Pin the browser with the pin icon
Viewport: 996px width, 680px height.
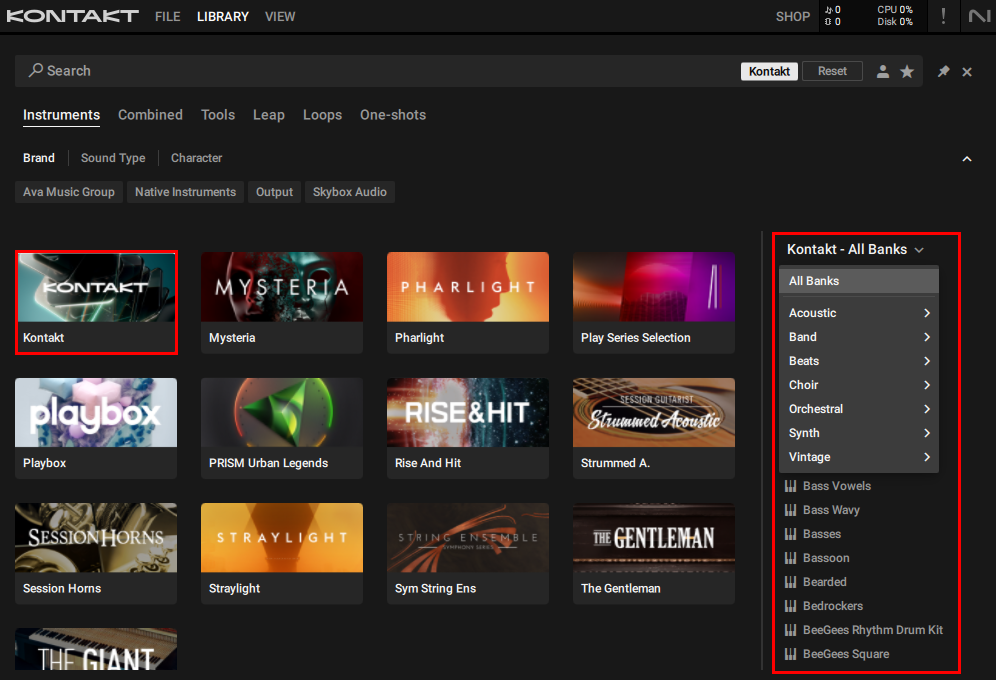click(x=943, y=71)
